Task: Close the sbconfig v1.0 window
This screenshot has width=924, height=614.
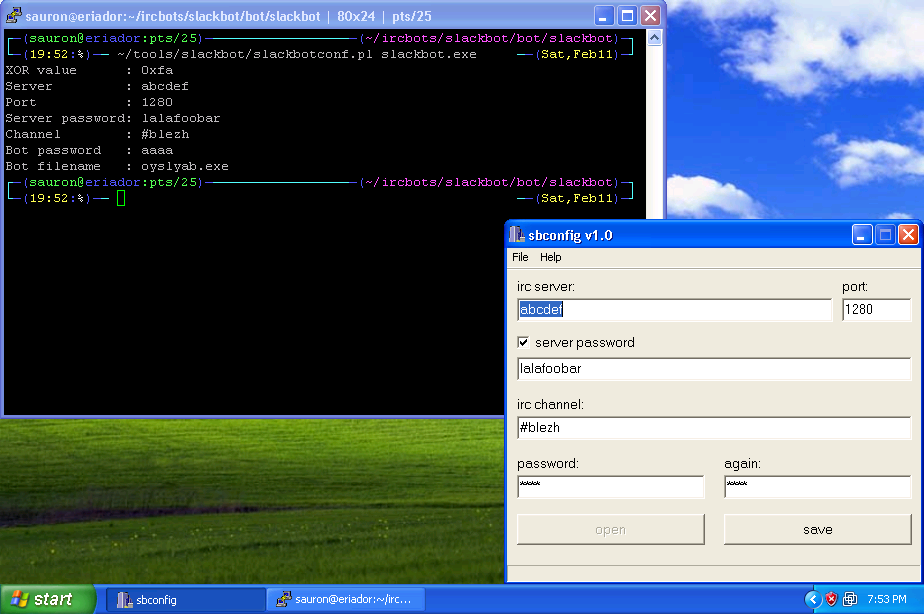Action: coord(908,235)
